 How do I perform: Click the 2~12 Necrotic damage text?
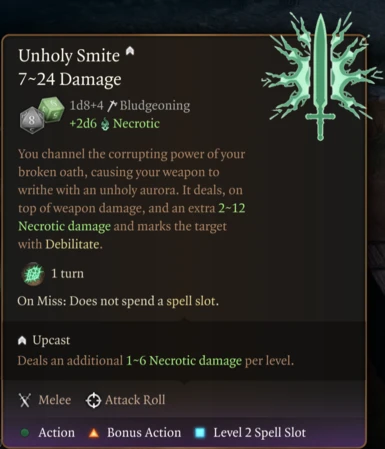[x=132, y=217]
